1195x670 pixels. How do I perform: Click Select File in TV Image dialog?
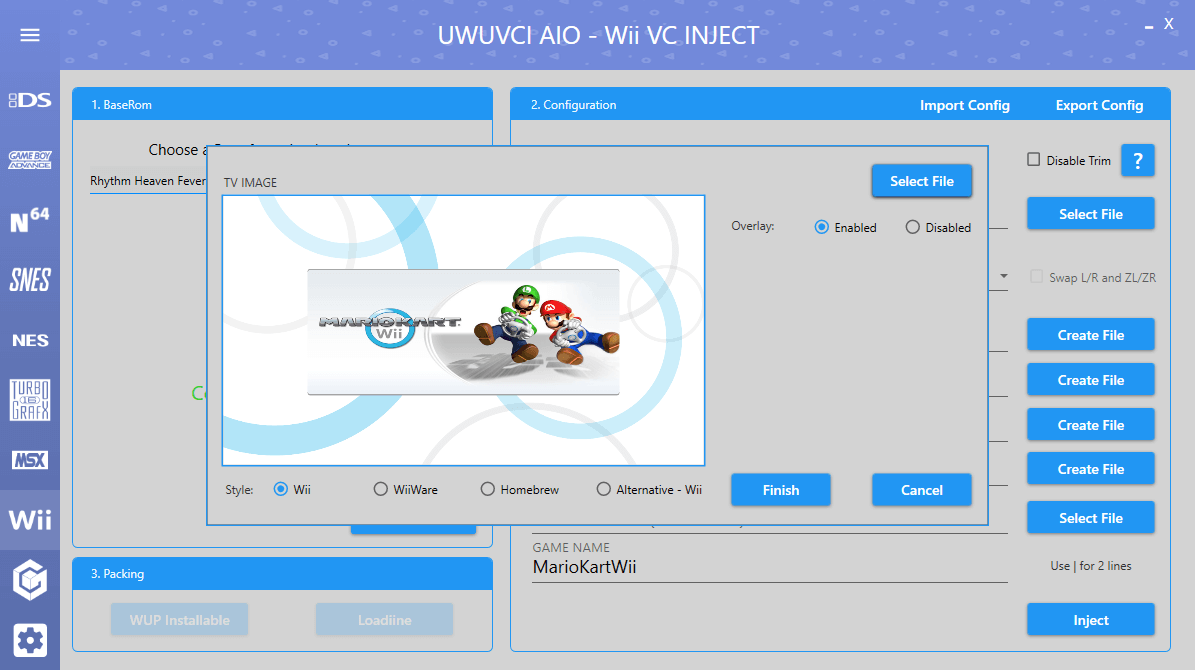[921, 181]
